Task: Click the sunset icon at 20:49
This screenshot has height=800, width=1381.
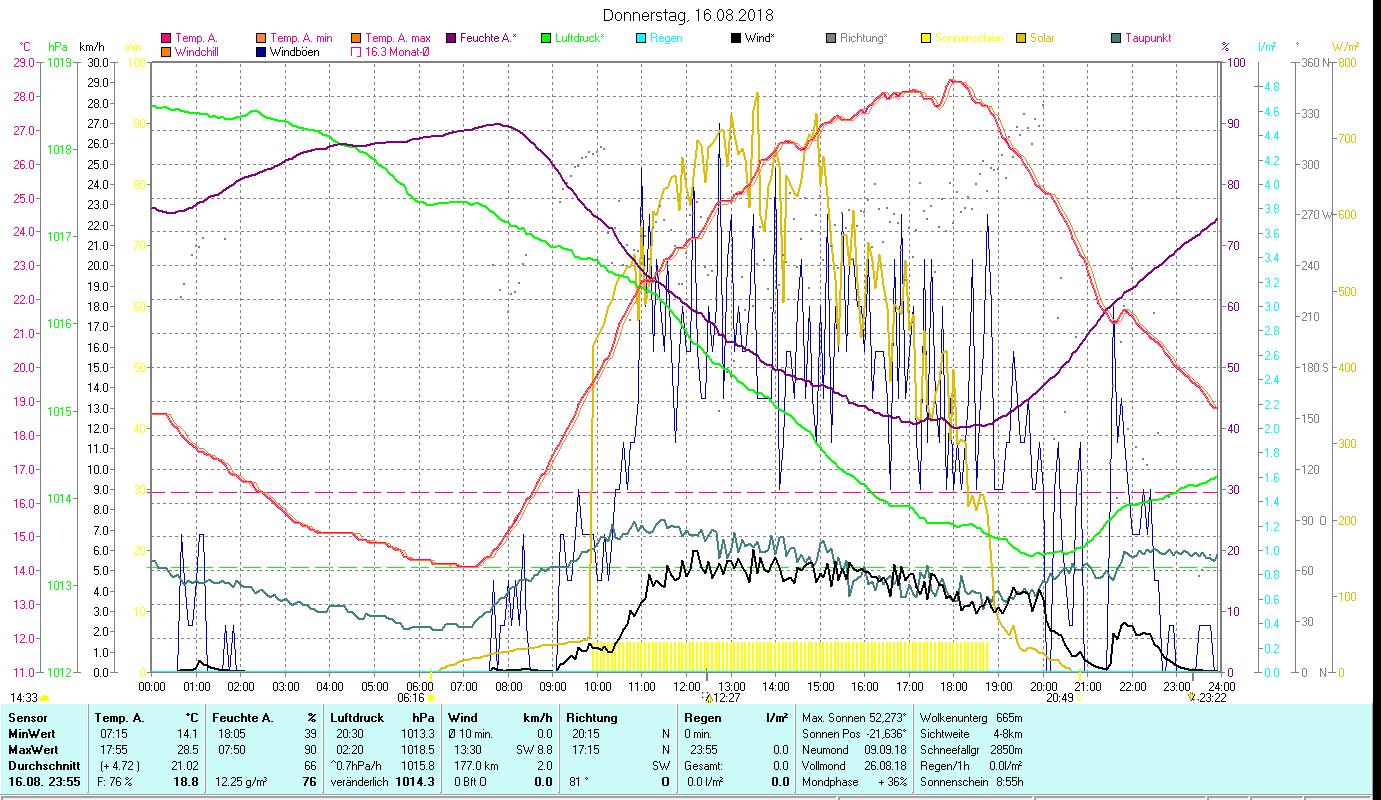Action: coord(1079,699)
